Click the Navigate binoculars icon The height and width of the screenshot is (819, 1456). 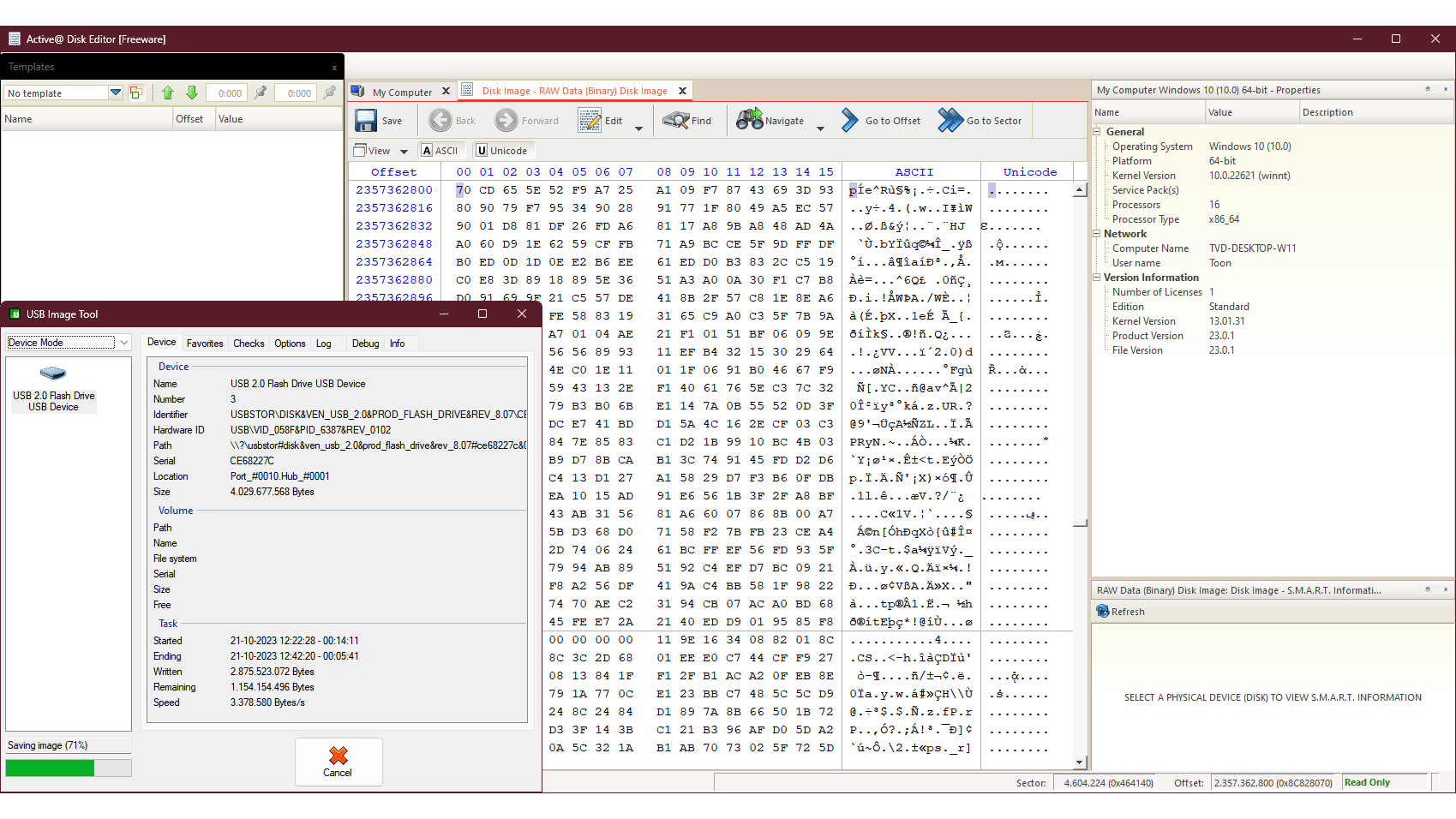tap(749, 120)
